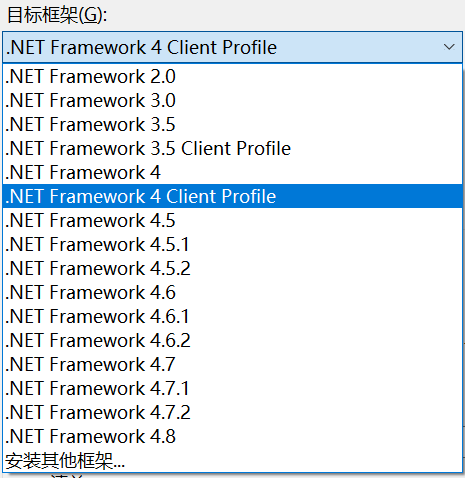Select .NET Framework 4.5.1 entry
Viewport: 465px width, 478px height.
[232, 244]
